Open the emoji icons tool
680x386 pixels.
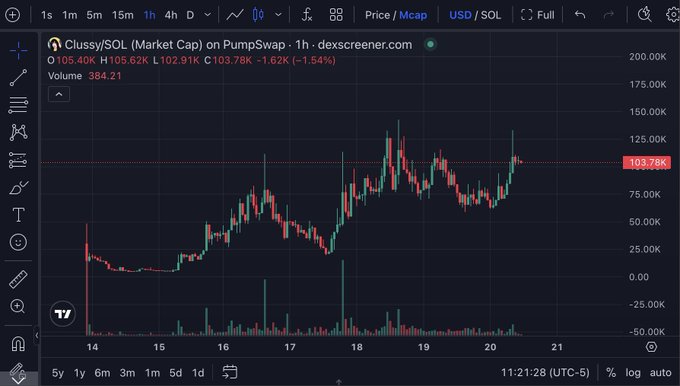(x=18, y=242)
